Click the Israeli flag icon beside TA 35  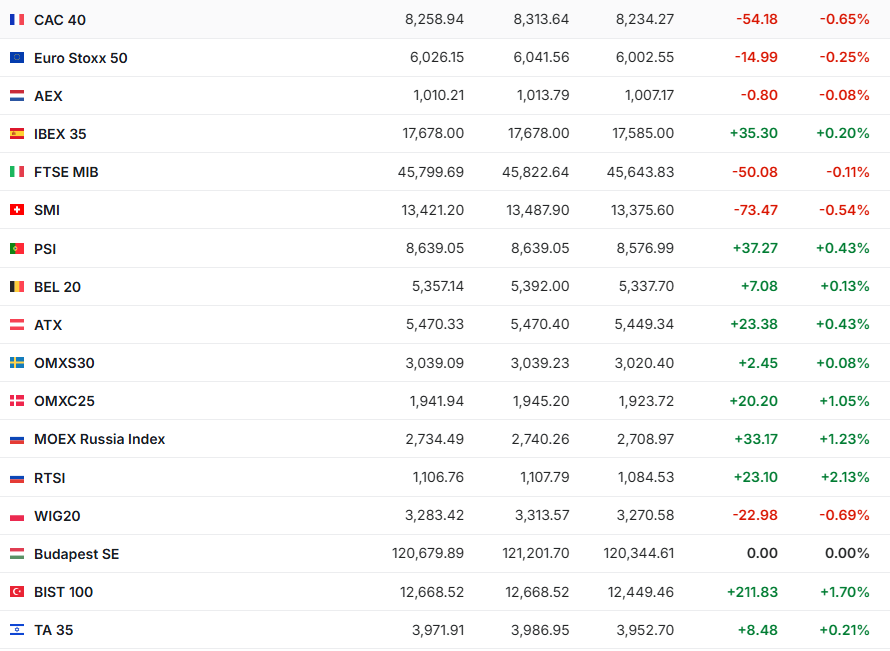(x=17, y=630)
